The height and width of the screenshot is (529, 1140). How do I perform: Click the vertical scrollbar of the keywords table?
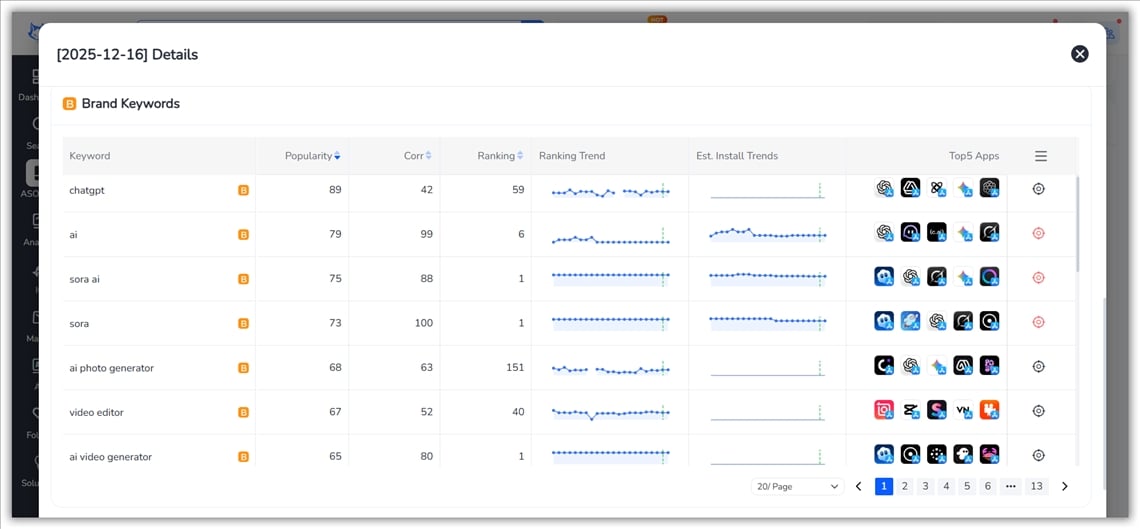point(1077,225)
